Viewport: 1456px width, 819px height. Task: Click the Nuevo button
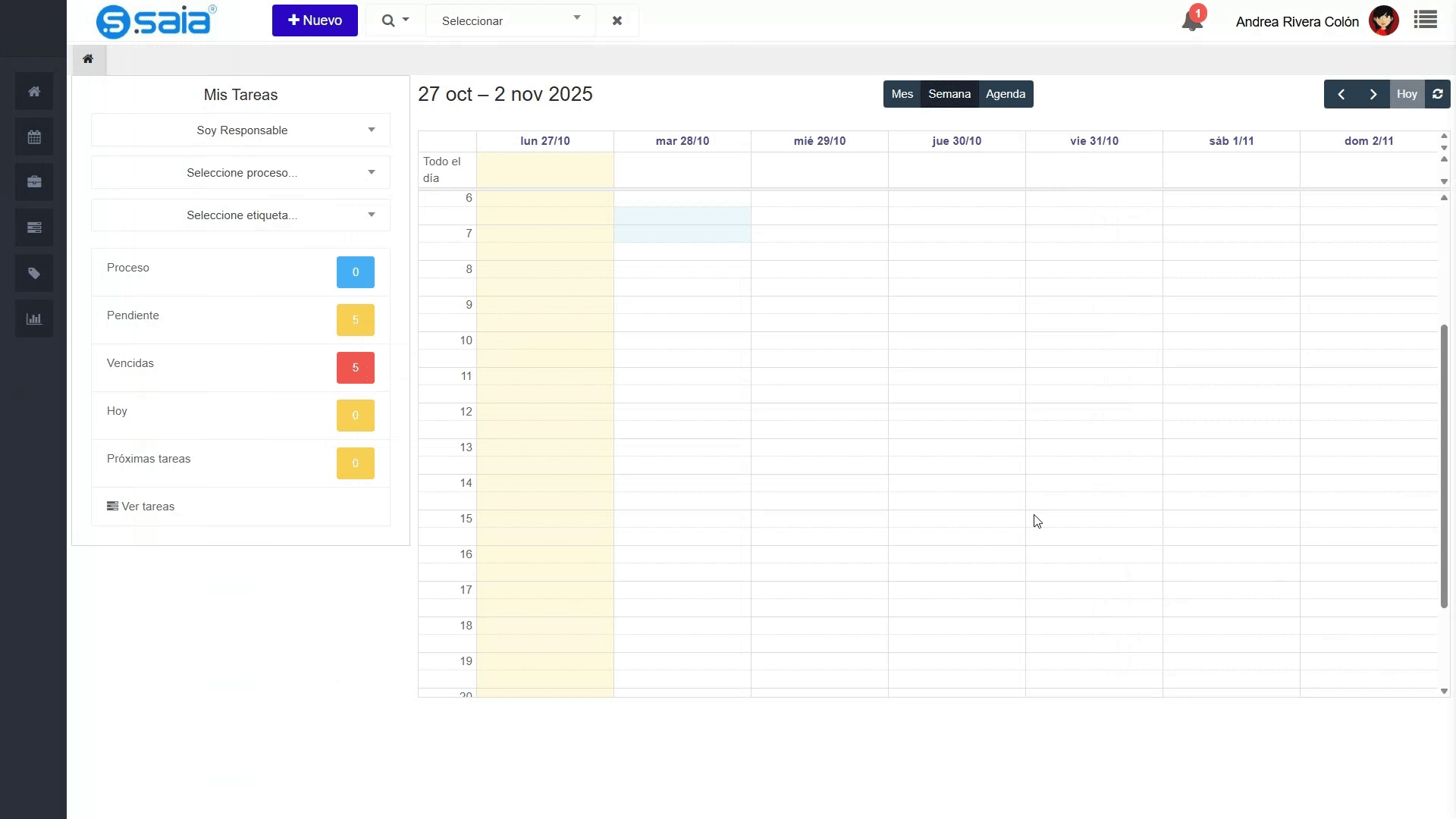coord(315,20)
